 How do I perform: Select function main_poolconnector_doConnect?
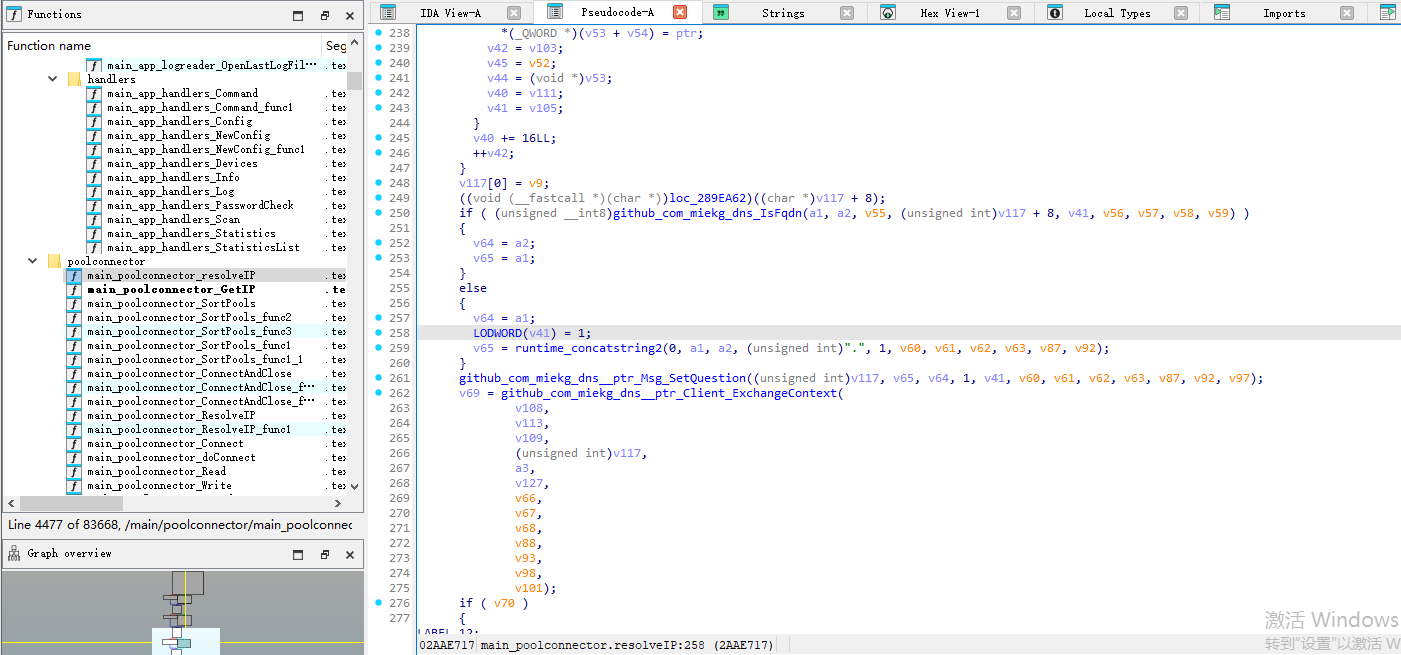(171, 457)
